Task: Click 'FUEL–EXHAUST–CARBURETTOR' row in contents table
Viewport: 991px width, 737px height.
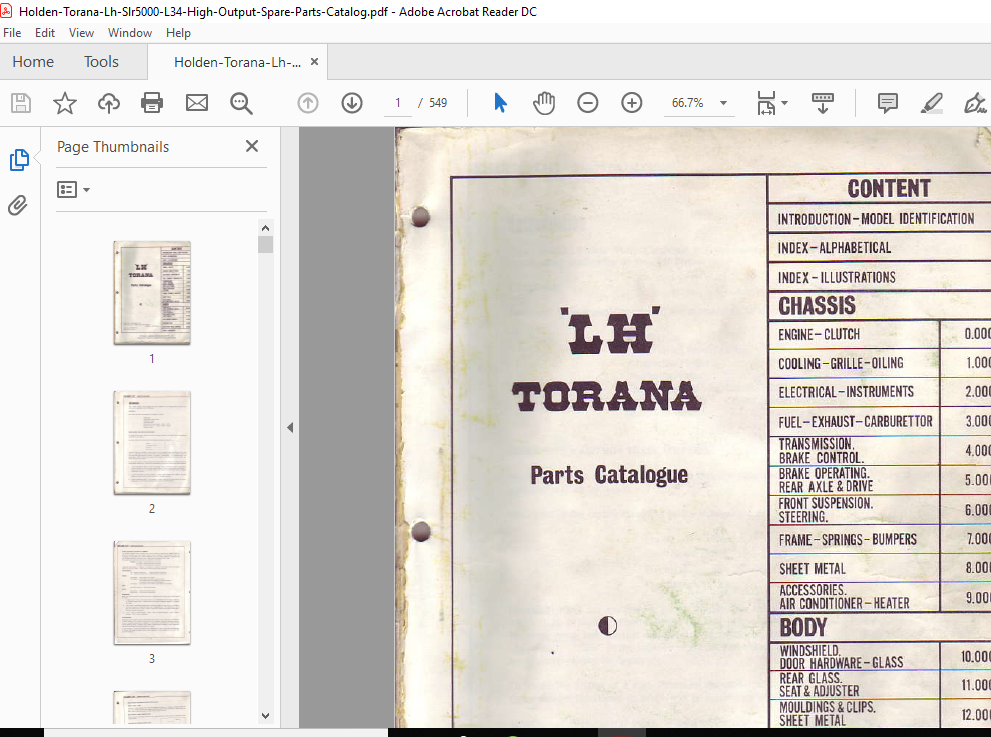Action: point(879,422)
